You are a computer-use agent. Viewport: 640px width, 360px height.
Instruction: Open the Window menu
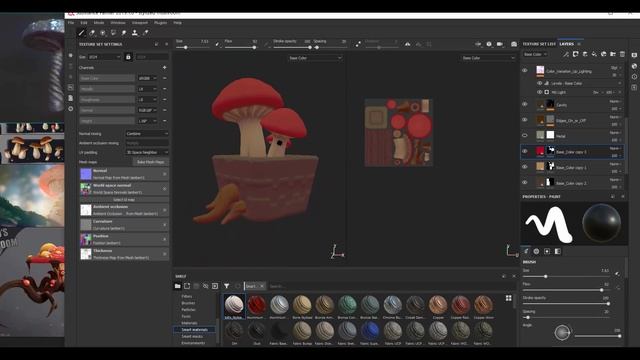coord(118,23)
